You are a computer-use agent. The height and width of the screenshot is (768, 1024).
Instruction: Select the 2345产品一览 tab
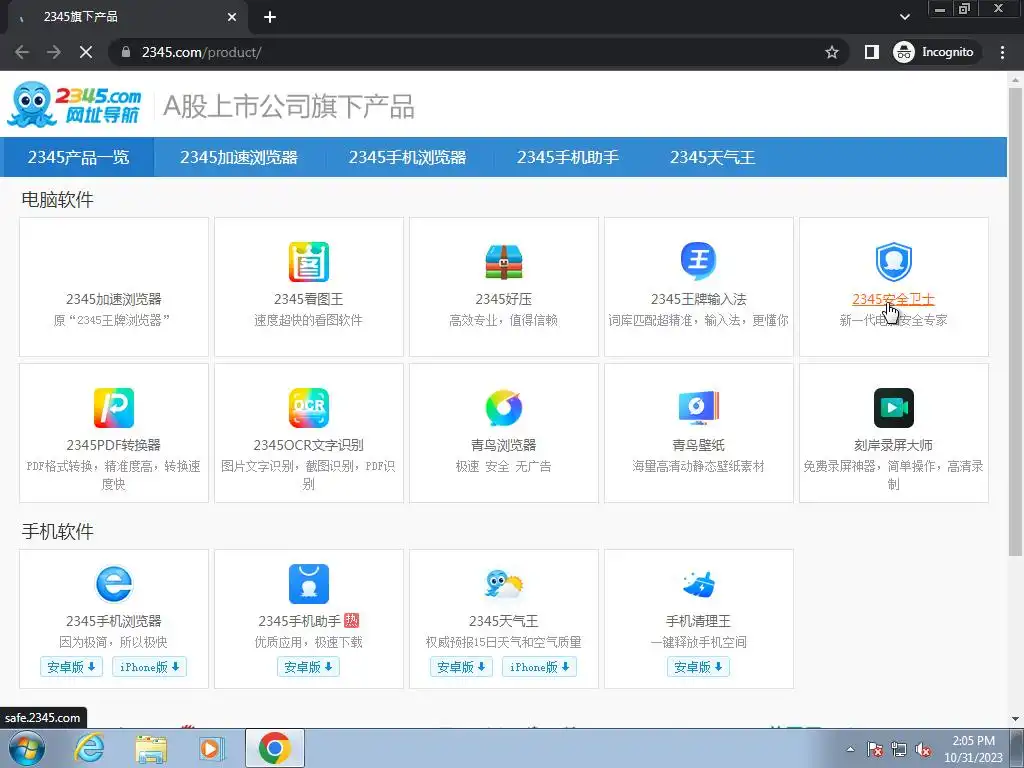point(78,157)
